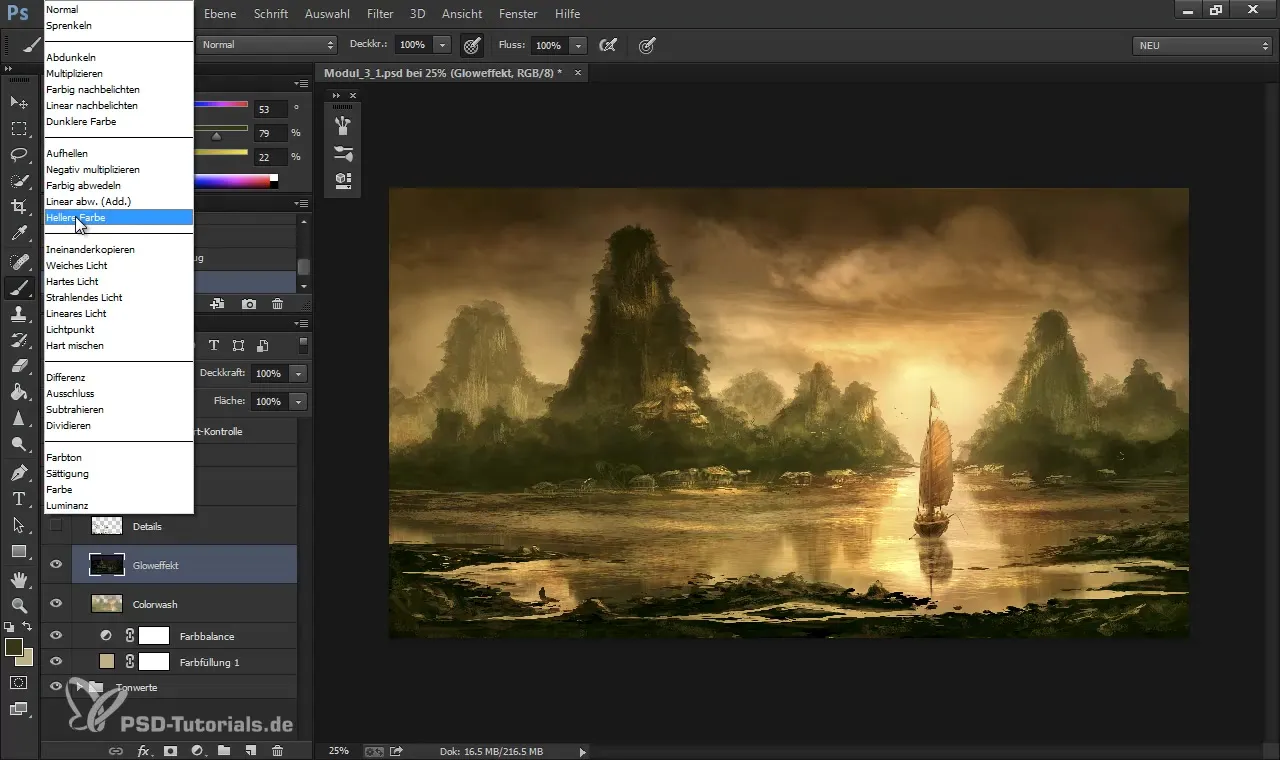The image size is (1280, 760).
Task: Select the History Brush tool
Action: pyautogui.click(x=19, y=340)
